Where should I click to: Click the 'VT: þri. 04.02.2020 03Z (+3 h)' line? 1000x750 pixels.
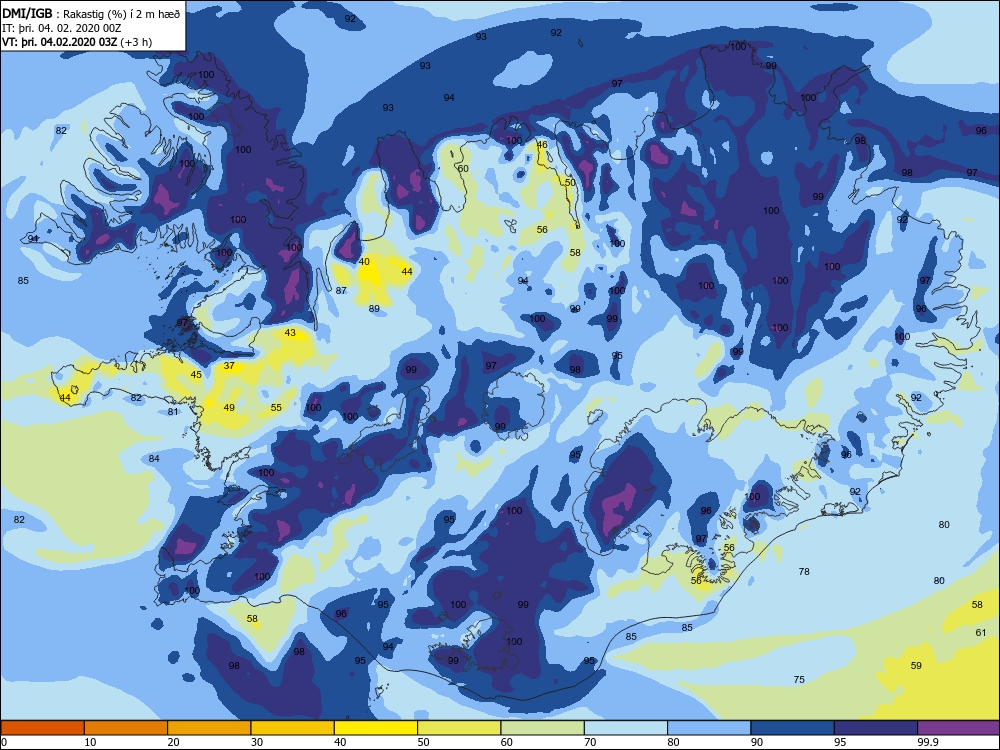(77, 42)
